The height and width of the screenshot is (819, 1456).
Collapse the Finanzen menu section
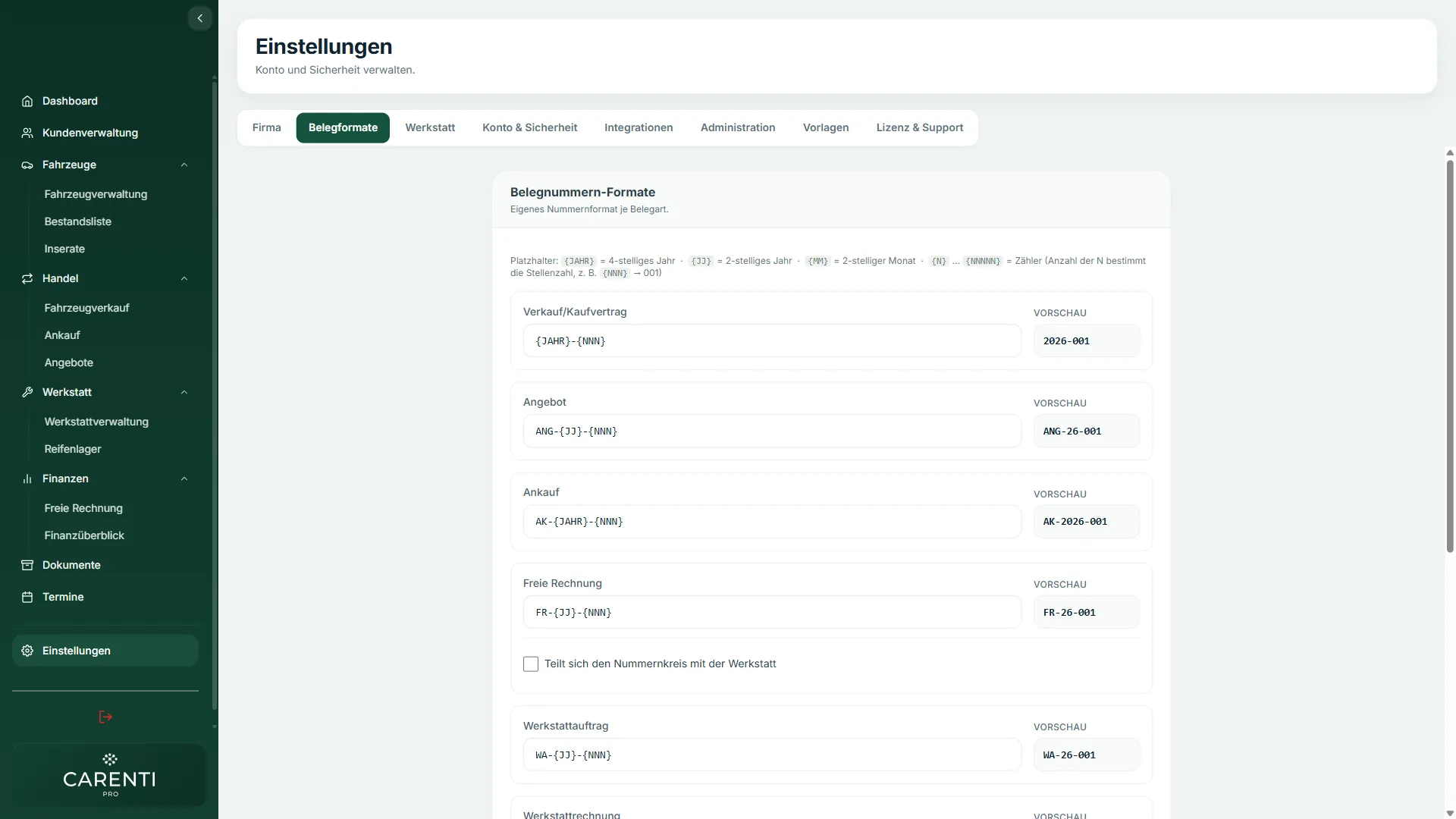click(184, 479)
